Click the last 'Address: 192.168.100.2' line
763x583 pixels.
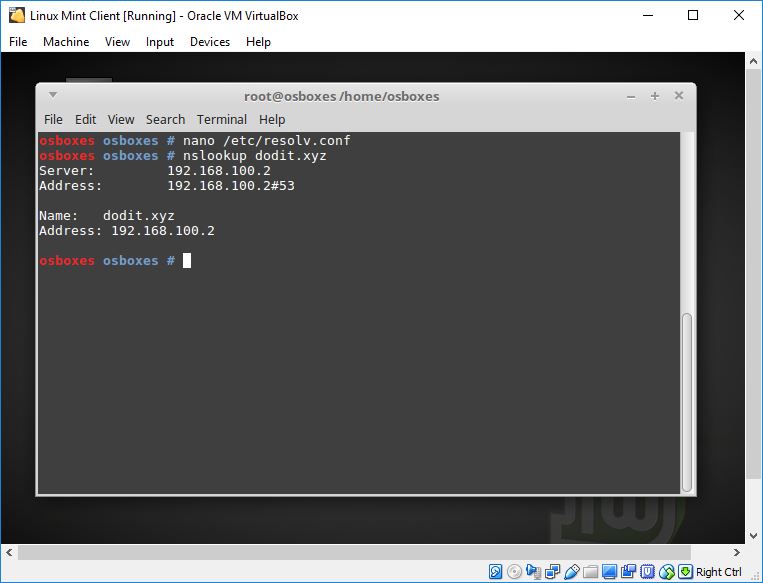pyautogui.click(x=127, y=231)
